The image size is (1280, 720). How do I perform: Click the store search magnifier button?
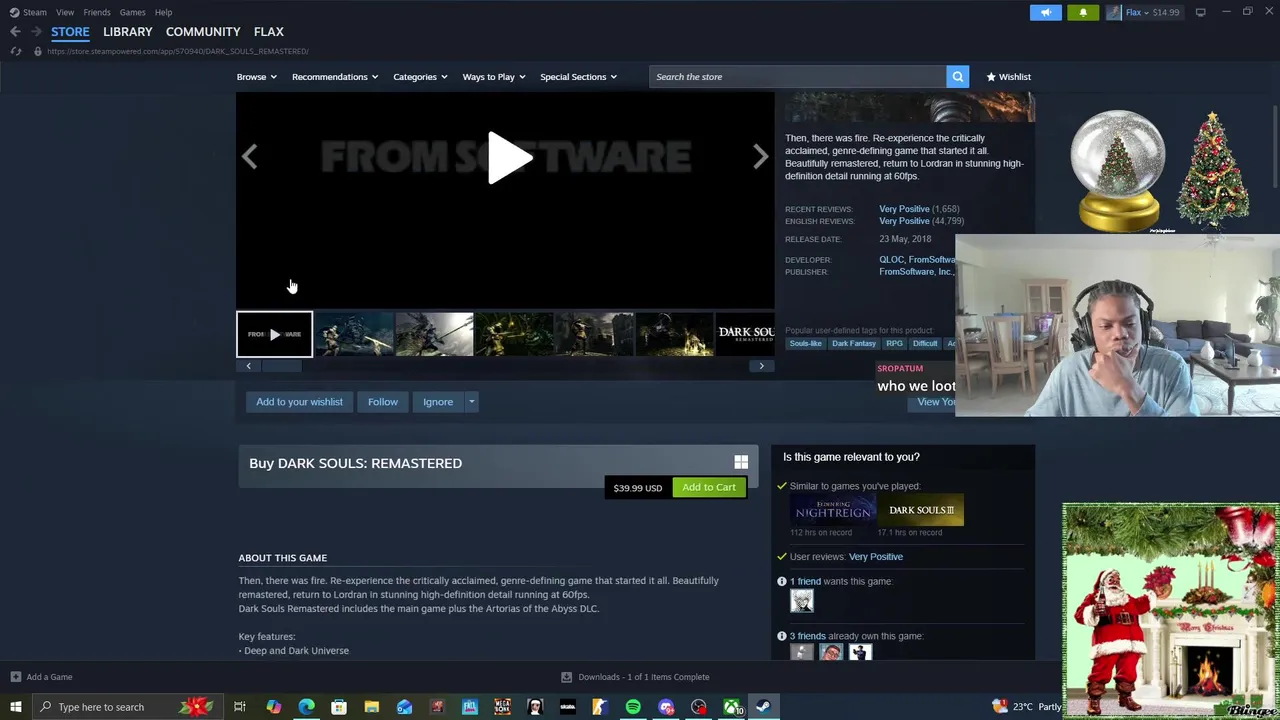pyautogui.click(x=957, y=77)
